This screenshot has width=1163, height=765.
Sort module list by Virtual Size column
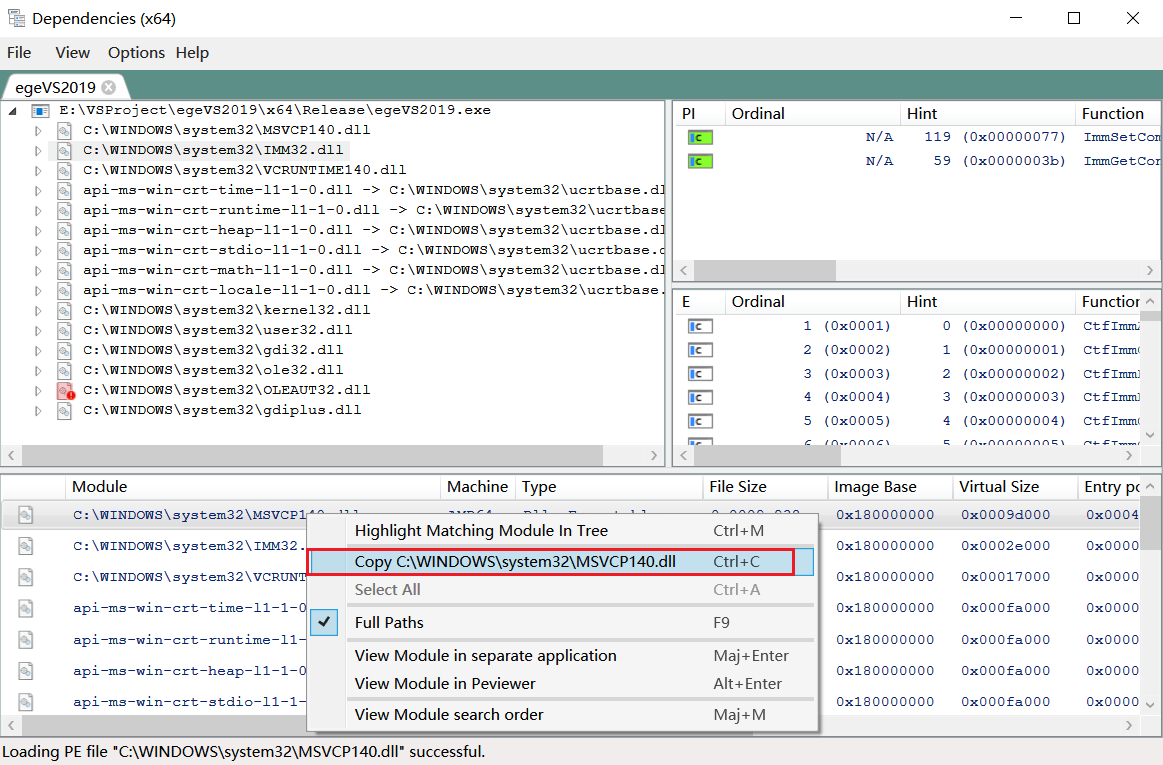[x=1015, y=487]
